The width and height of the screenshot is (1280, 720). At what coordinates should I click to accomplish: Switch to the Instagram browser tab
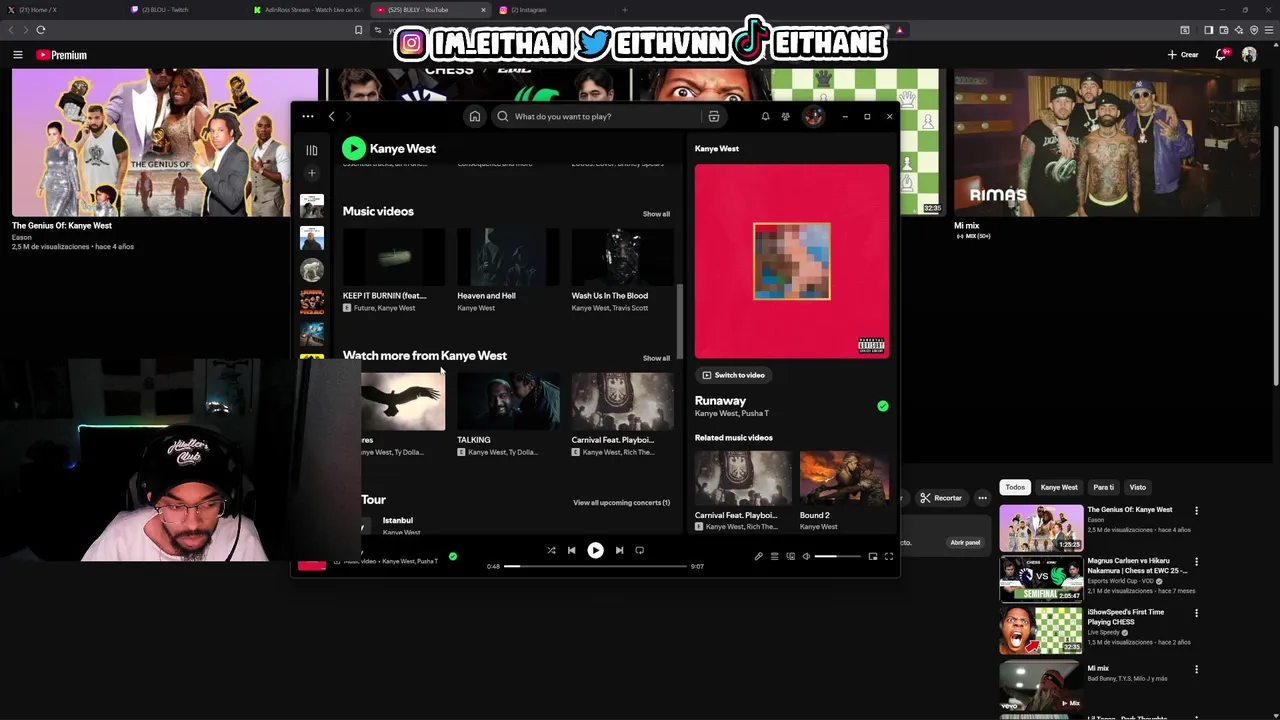coord(530,10)
